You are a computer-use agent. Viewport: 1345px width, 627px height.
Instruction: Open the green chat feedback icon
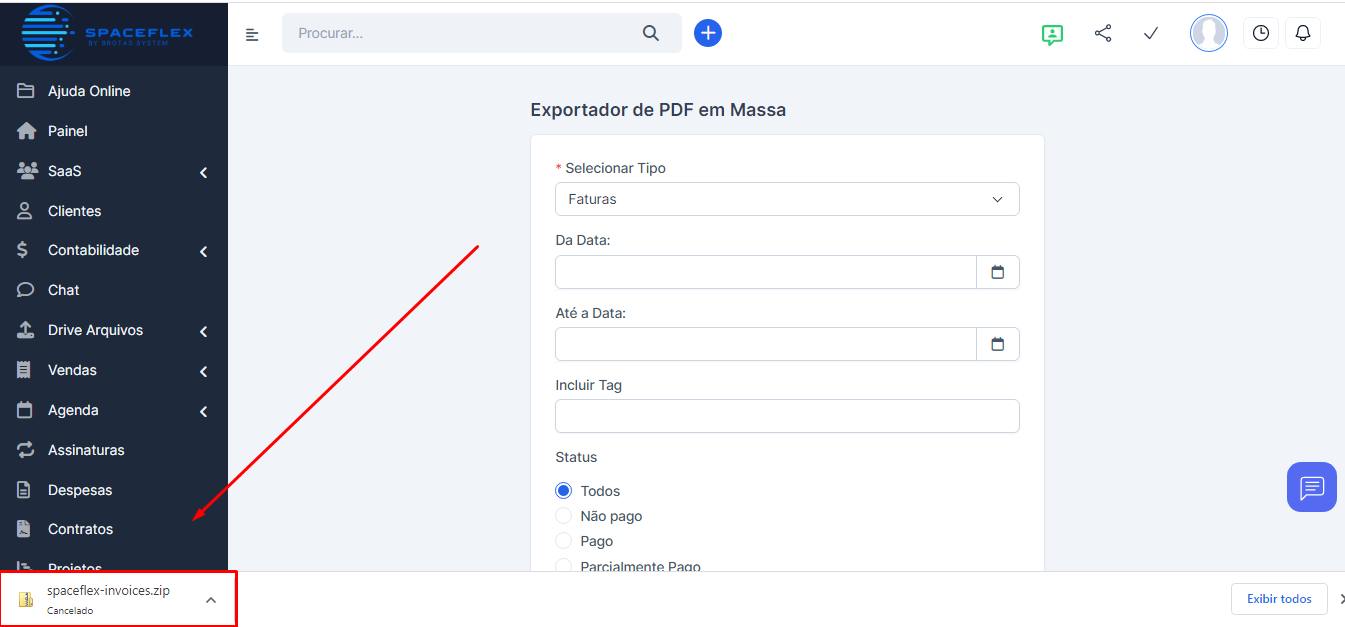[x=1052, y=34]
